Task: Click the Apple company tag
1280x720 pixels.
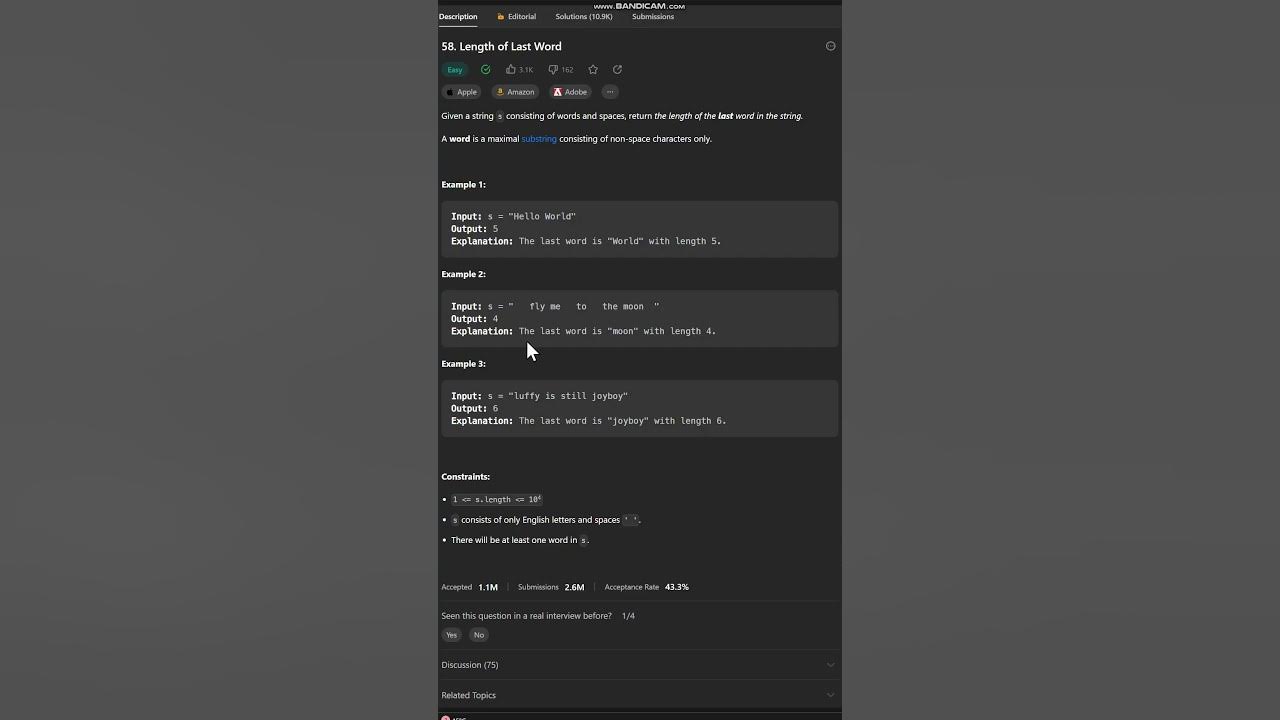Action: tap(461, 92)
